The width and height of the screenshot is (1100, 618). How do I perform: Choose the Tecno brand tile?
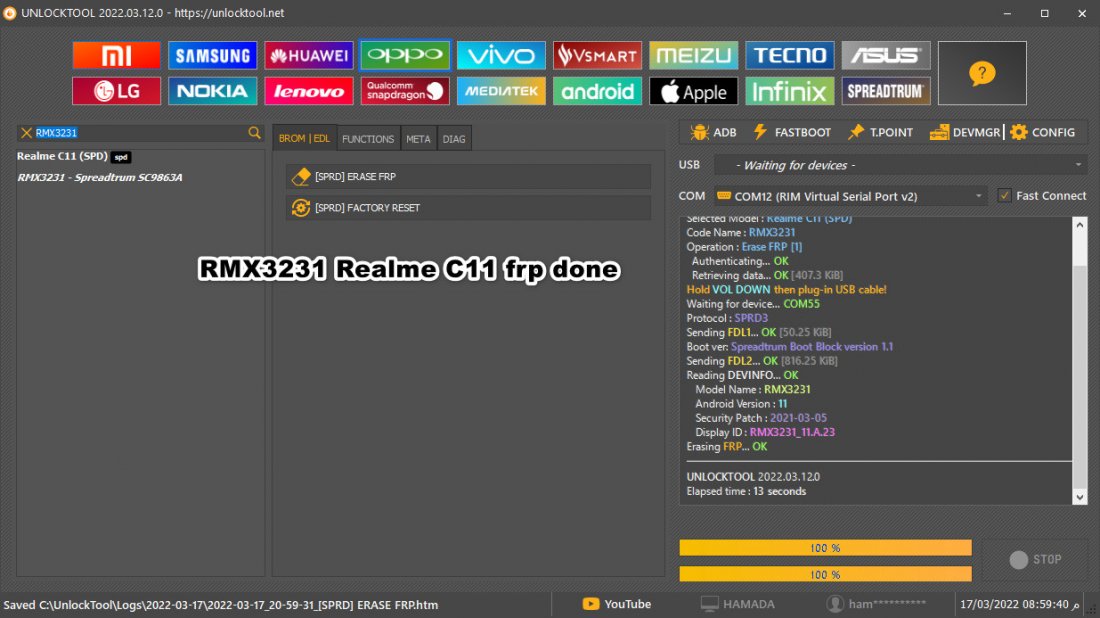click(x=789, y=55)
